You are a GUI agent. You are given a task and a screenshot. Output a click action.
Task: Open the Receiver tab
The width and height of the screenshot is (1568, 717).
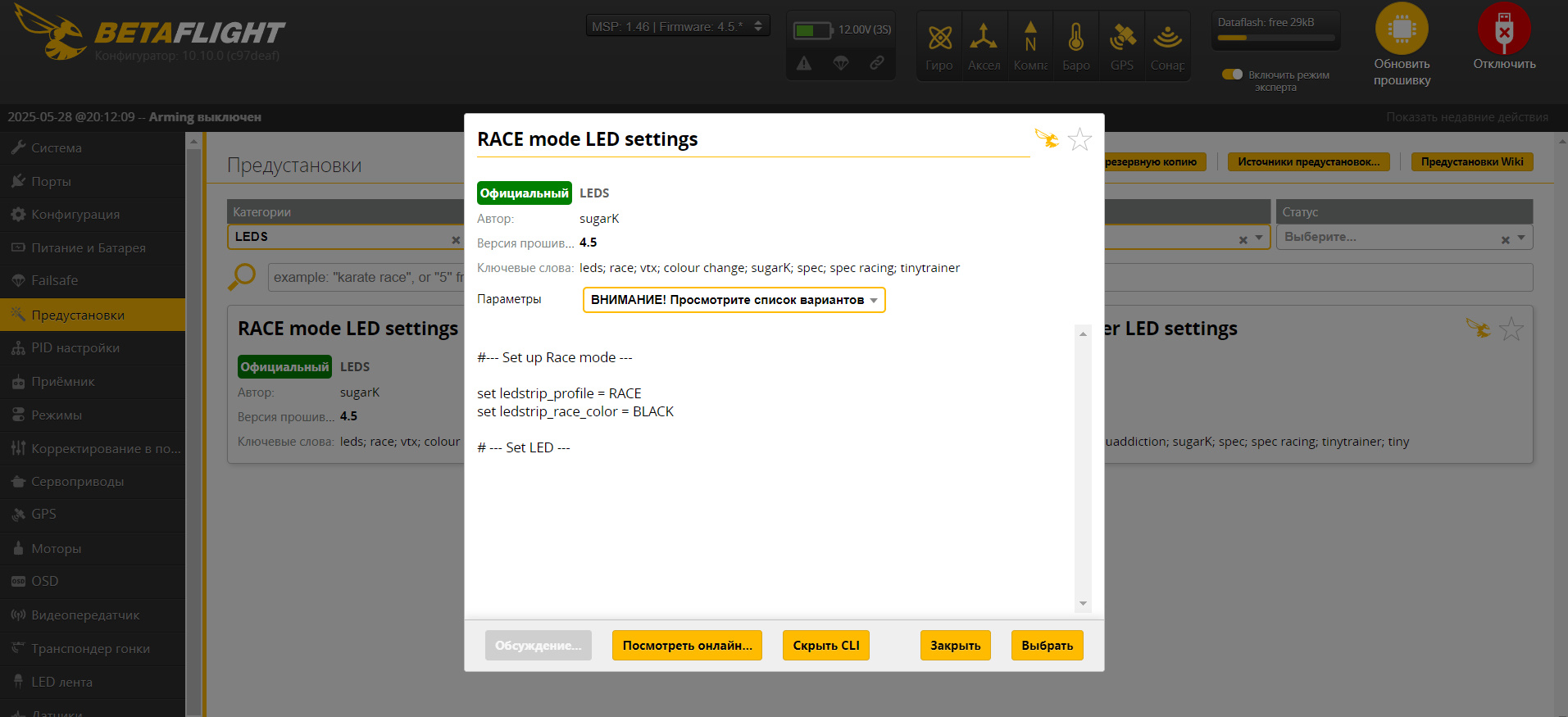click(93, 382)
